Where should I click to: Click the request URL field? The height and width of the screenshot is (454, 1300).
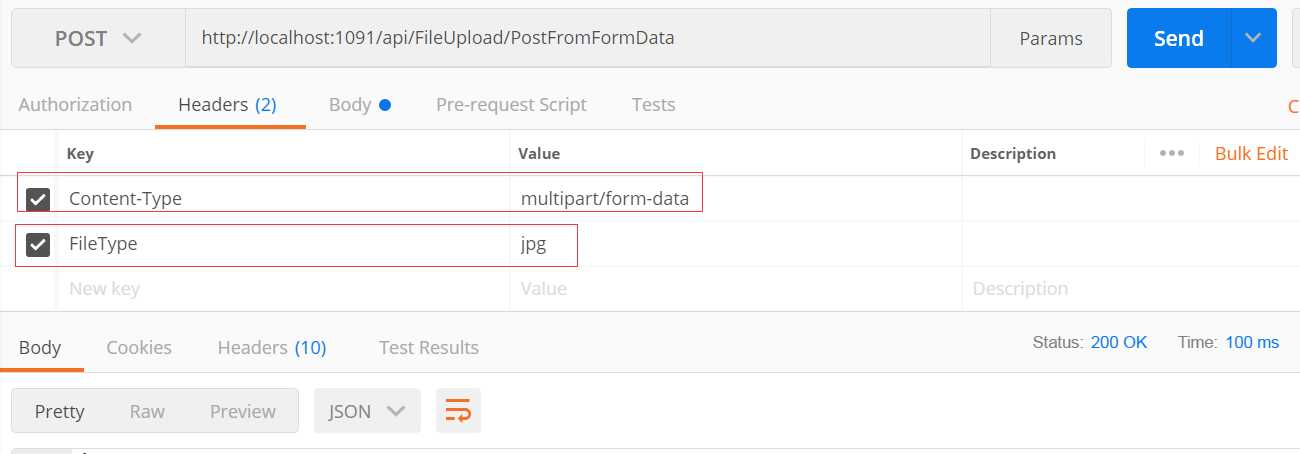coord(588,38)
